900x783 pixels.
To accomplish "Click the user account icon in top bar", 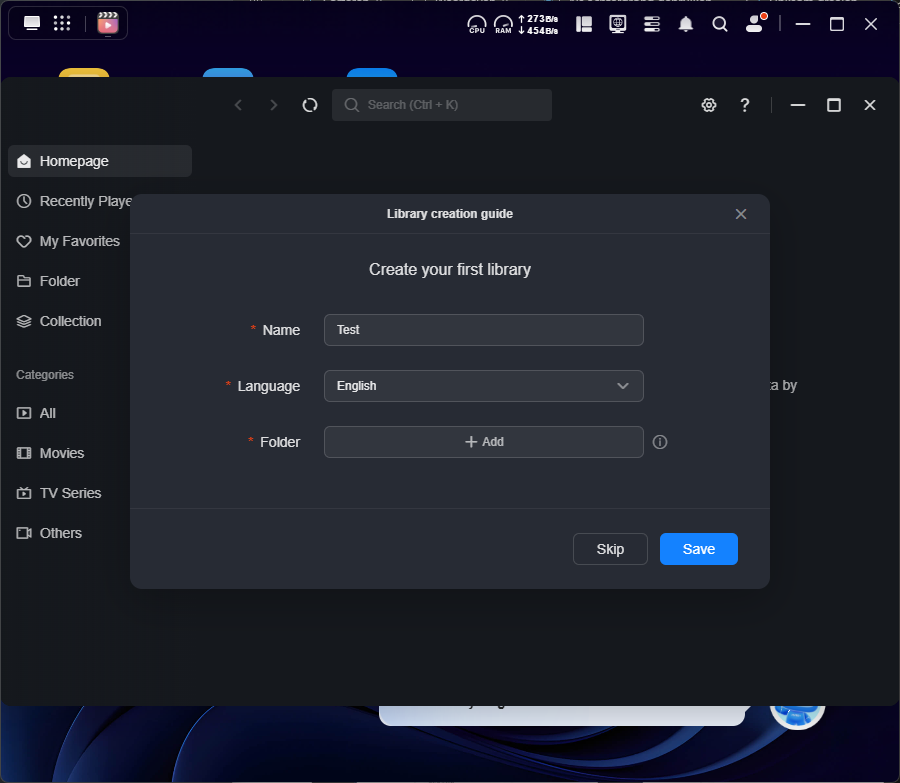I will (x=755, y=24).
